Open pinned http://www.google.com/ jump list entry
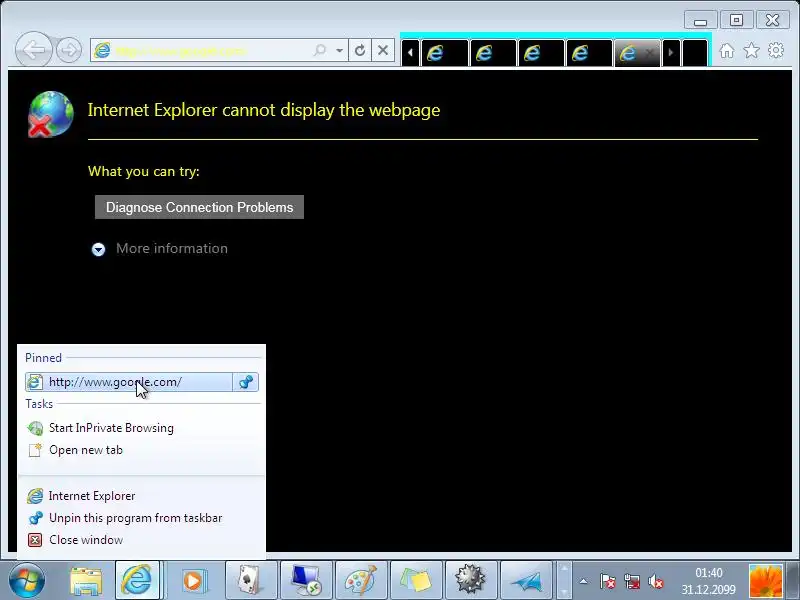 129,382
